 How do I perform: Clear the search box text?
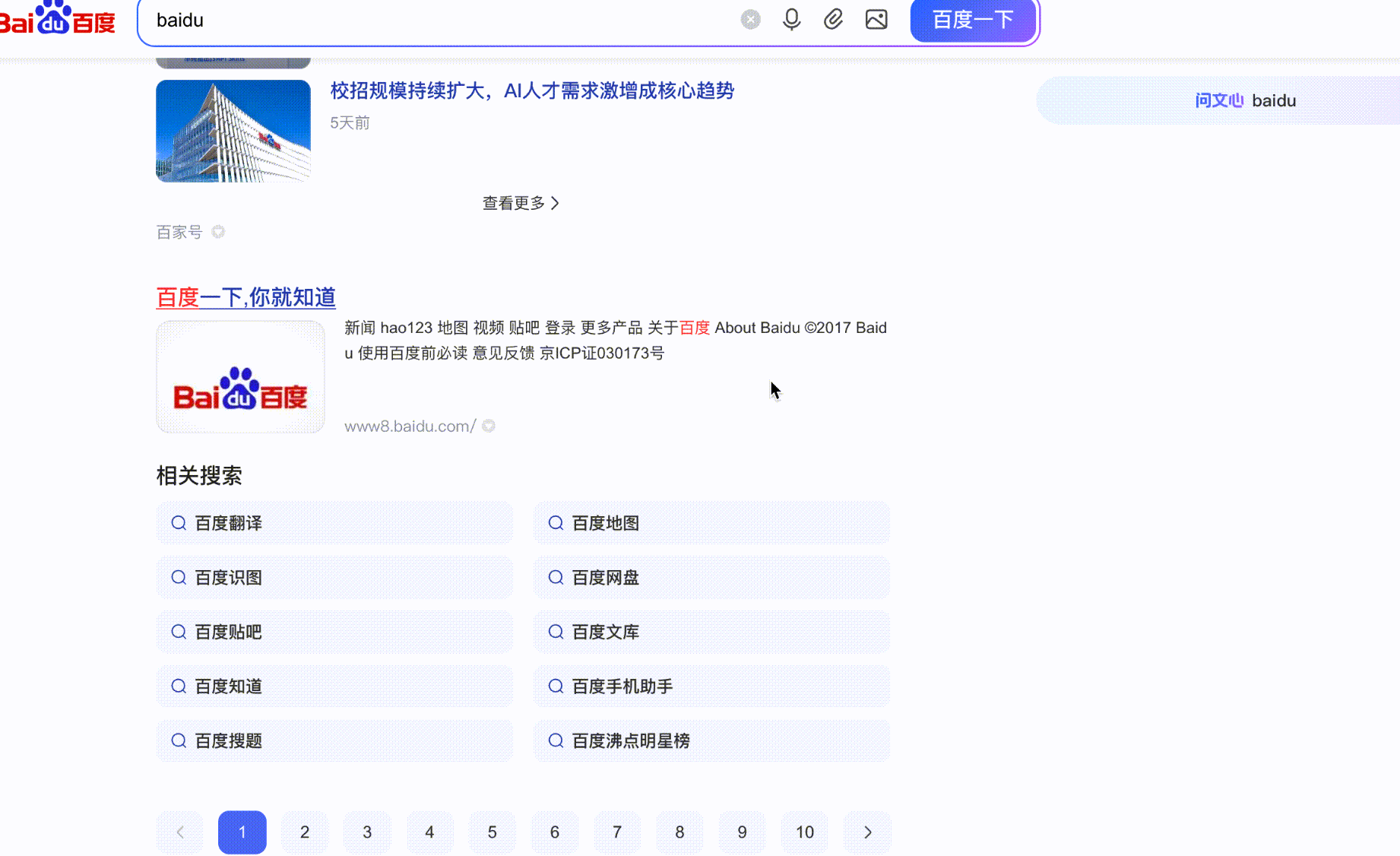coord(750,20)
